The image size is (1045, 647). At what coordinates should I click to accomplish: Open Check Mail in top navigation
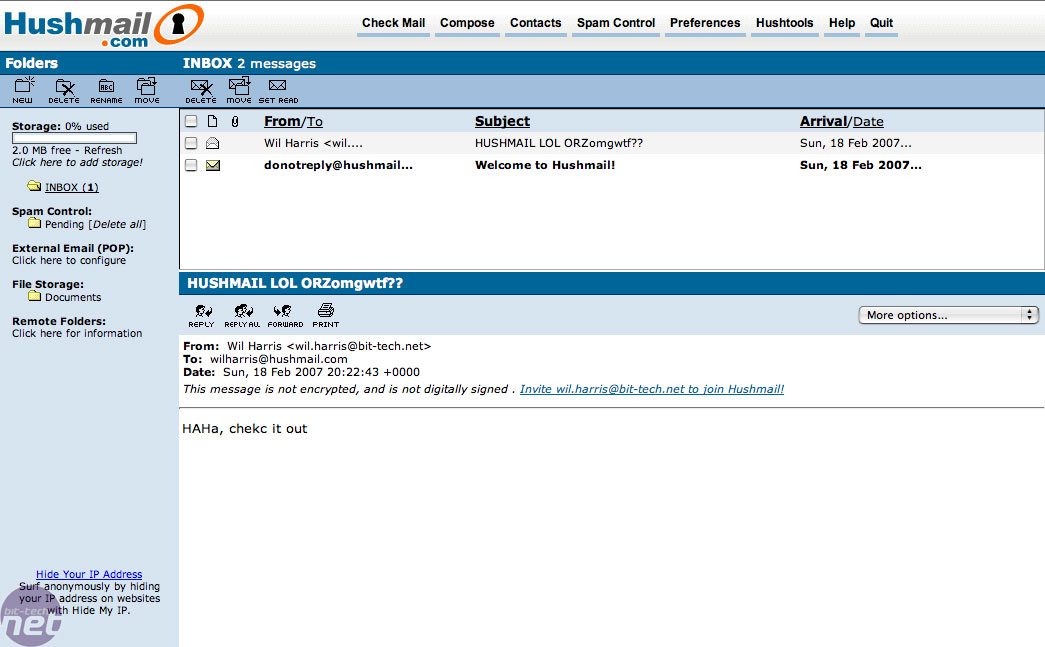[x=393, y=23]
